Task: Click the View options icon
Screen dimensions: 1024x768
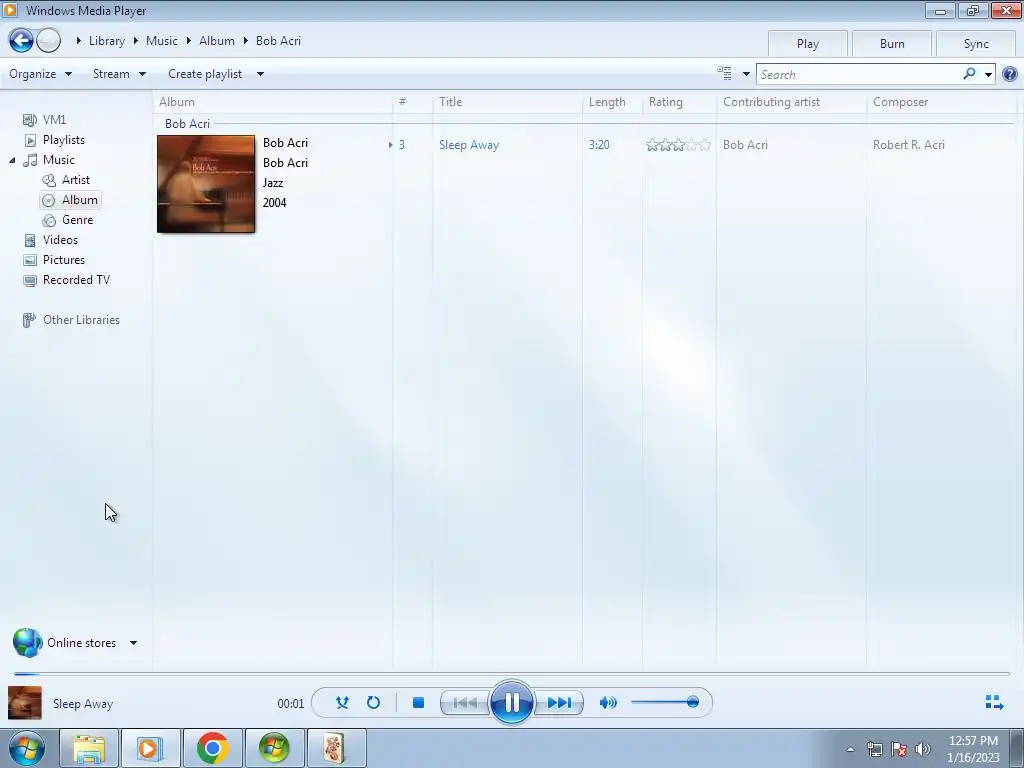Action: 724,73
